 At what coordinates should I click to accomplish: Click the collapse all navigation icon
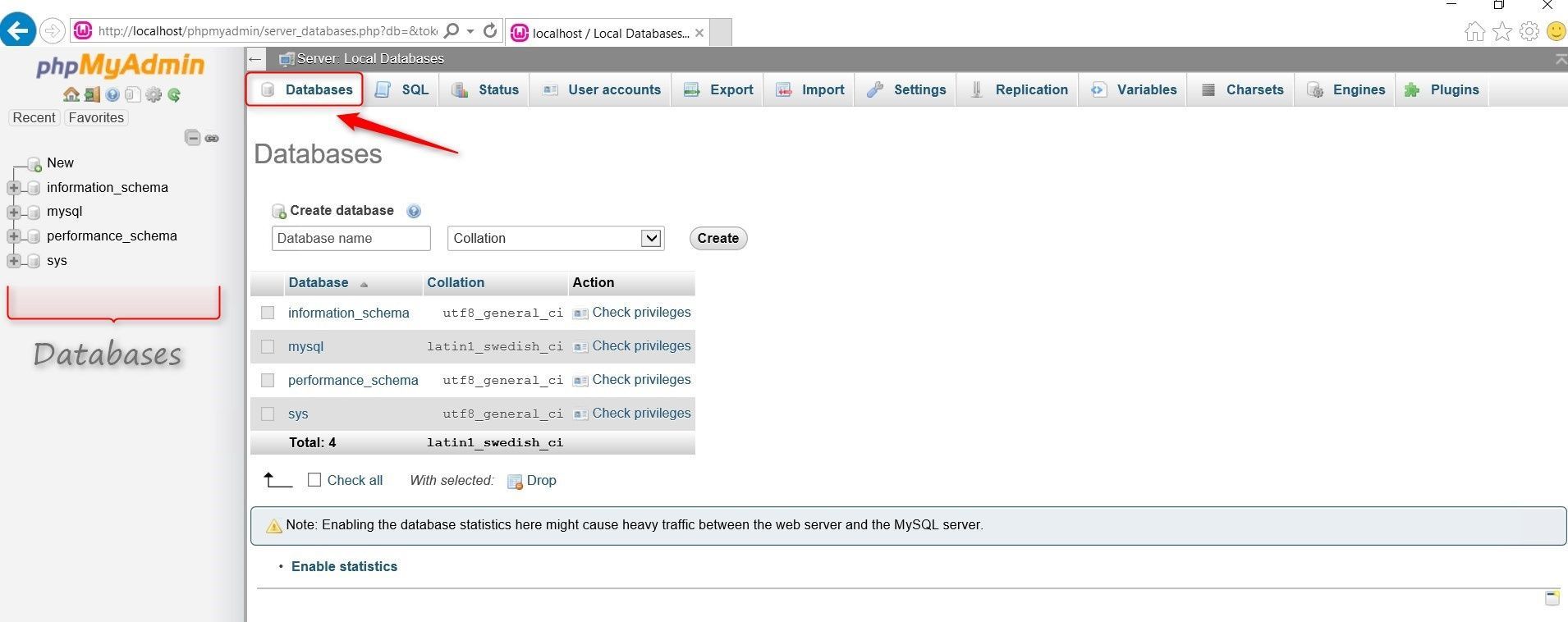192,138
